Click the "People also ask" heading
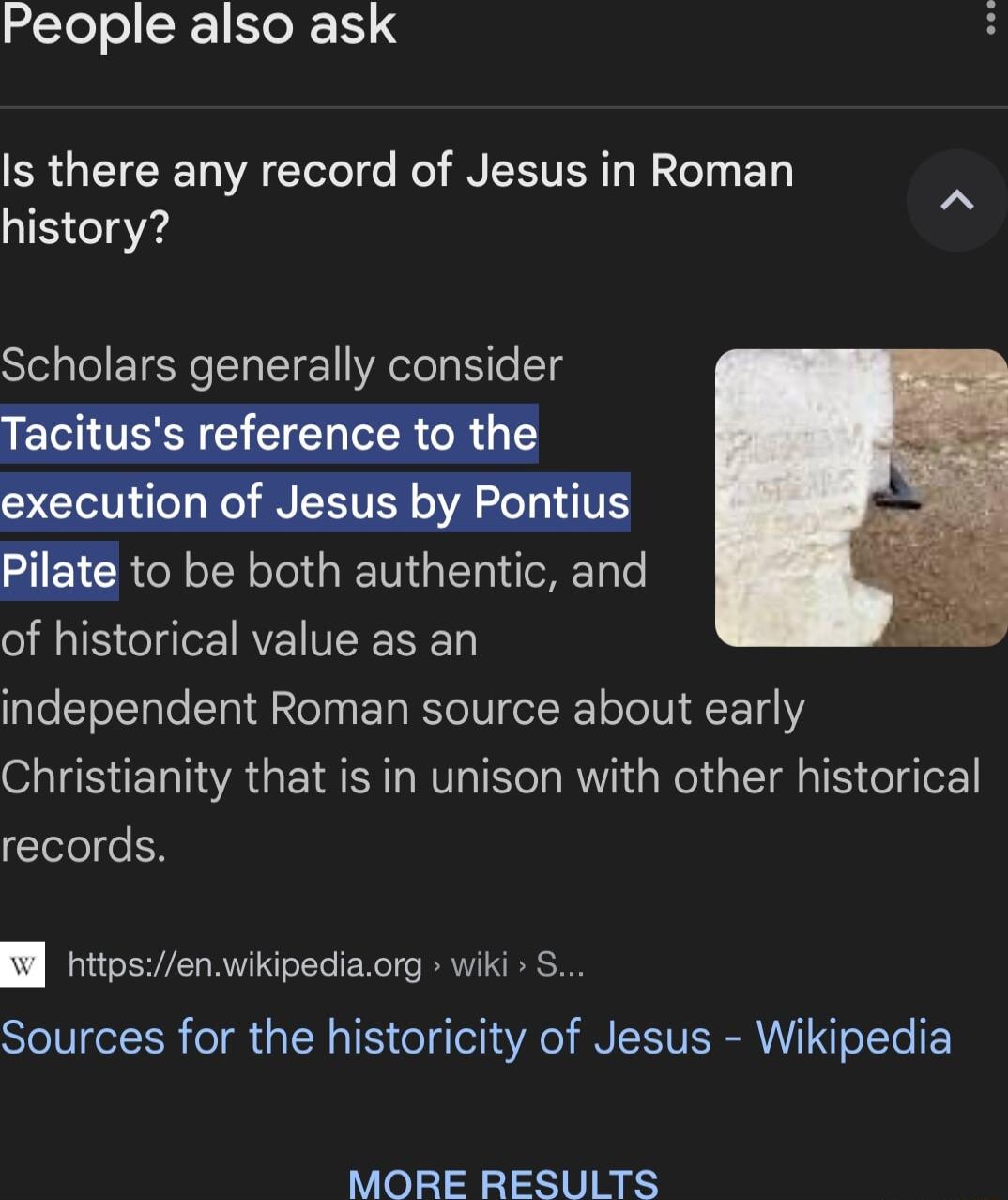The width and height of the screenshot is (1008, 1200). (x=199, y=24)
